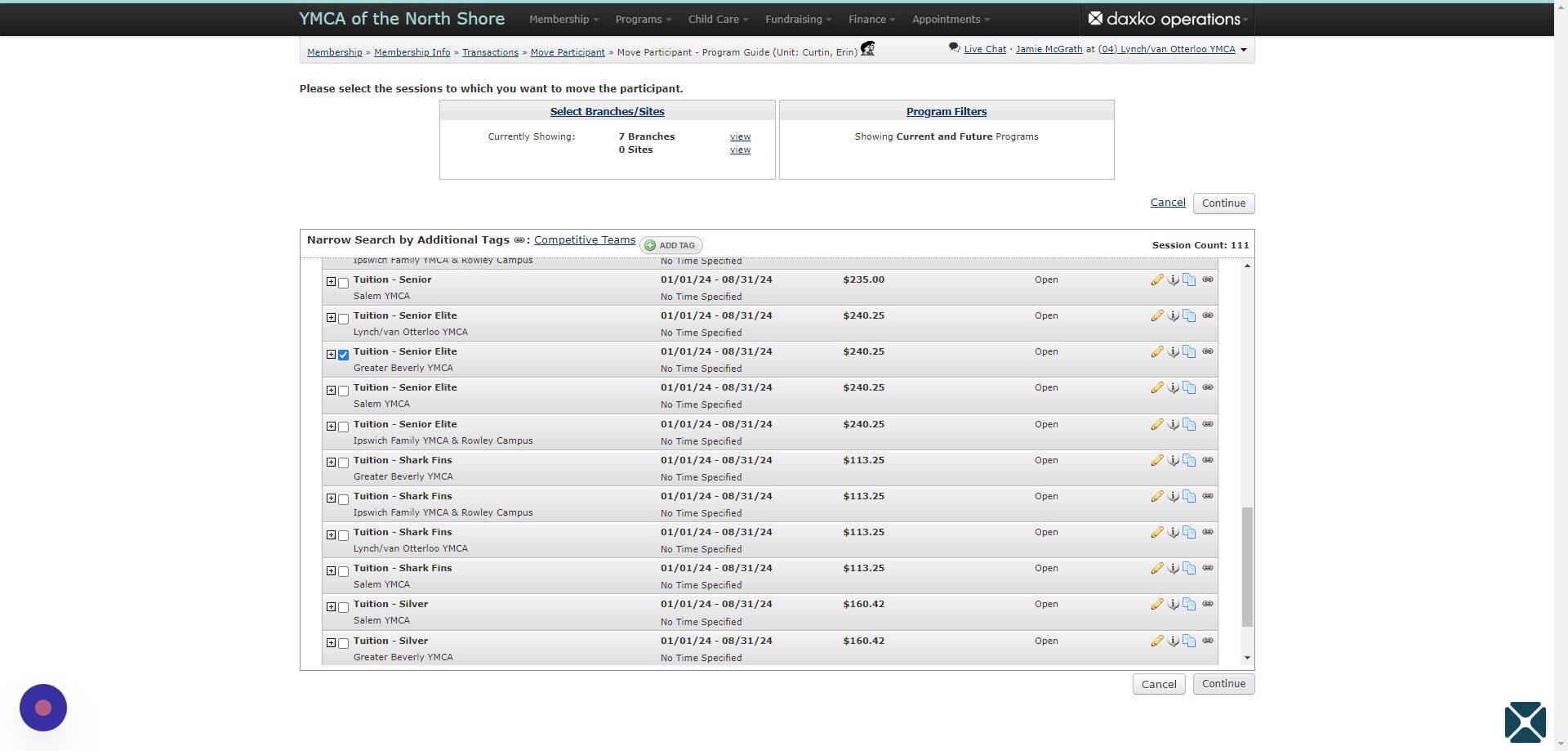Screen dimensions: 1568x751
Task: Open link icon for Tuition - Senior, Salem YMCA
Action: click(x=1208, y=279)
